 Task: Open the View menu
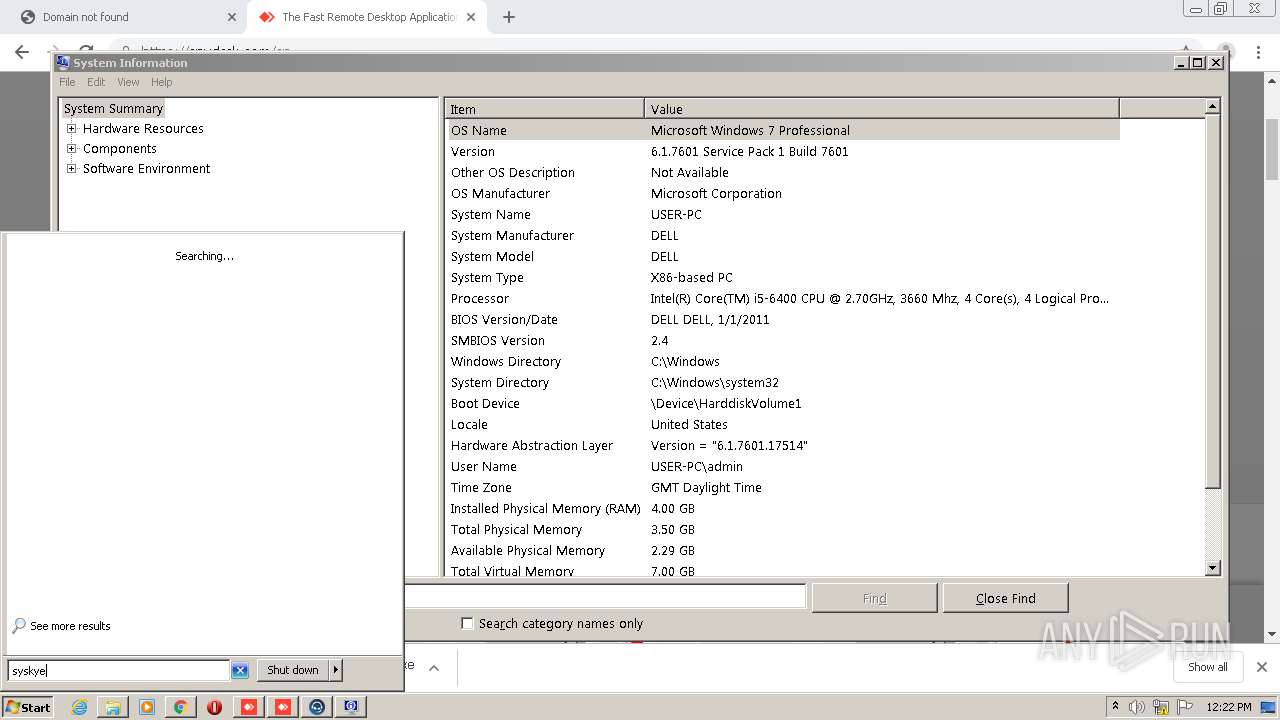click(x=128, y=82)
